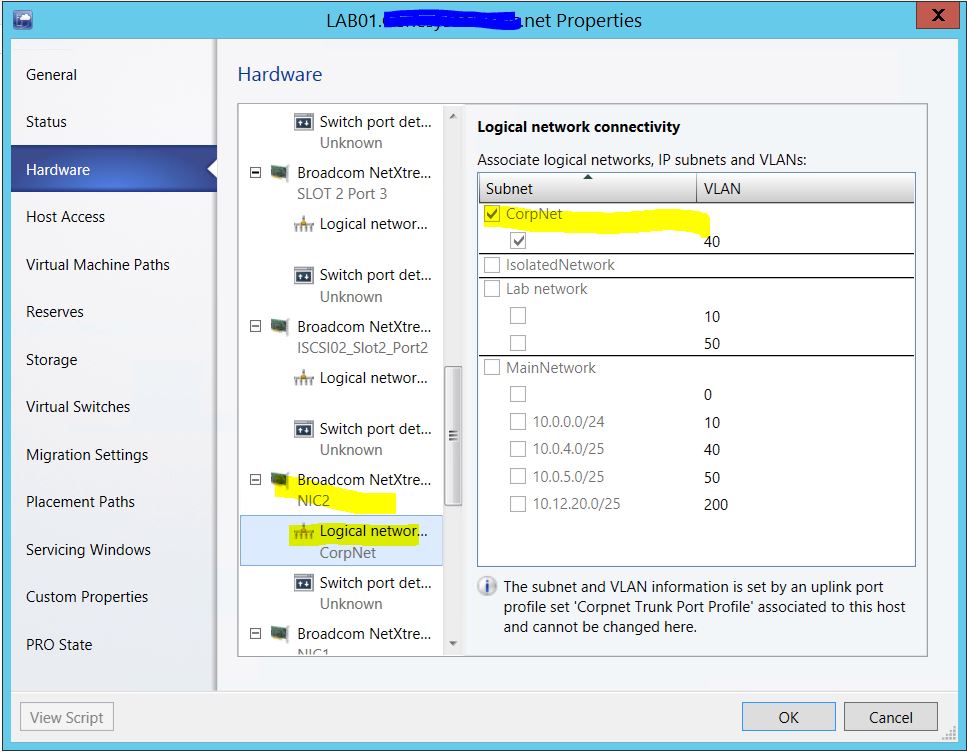Click the hardware tree scrollbar thumb
This screenshot has height=752, width=967.
453,435
